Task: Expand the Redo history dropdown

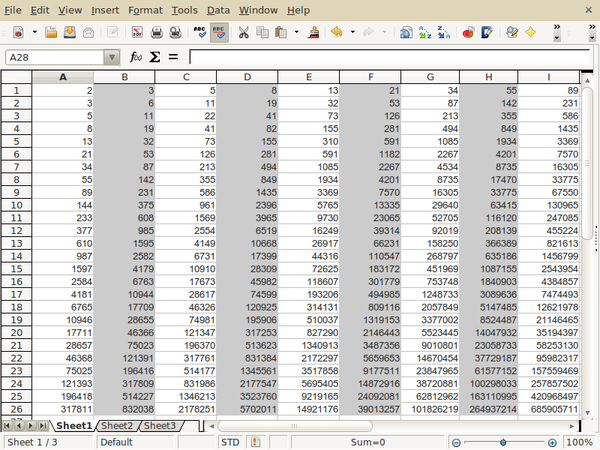Action: [384, 33]
